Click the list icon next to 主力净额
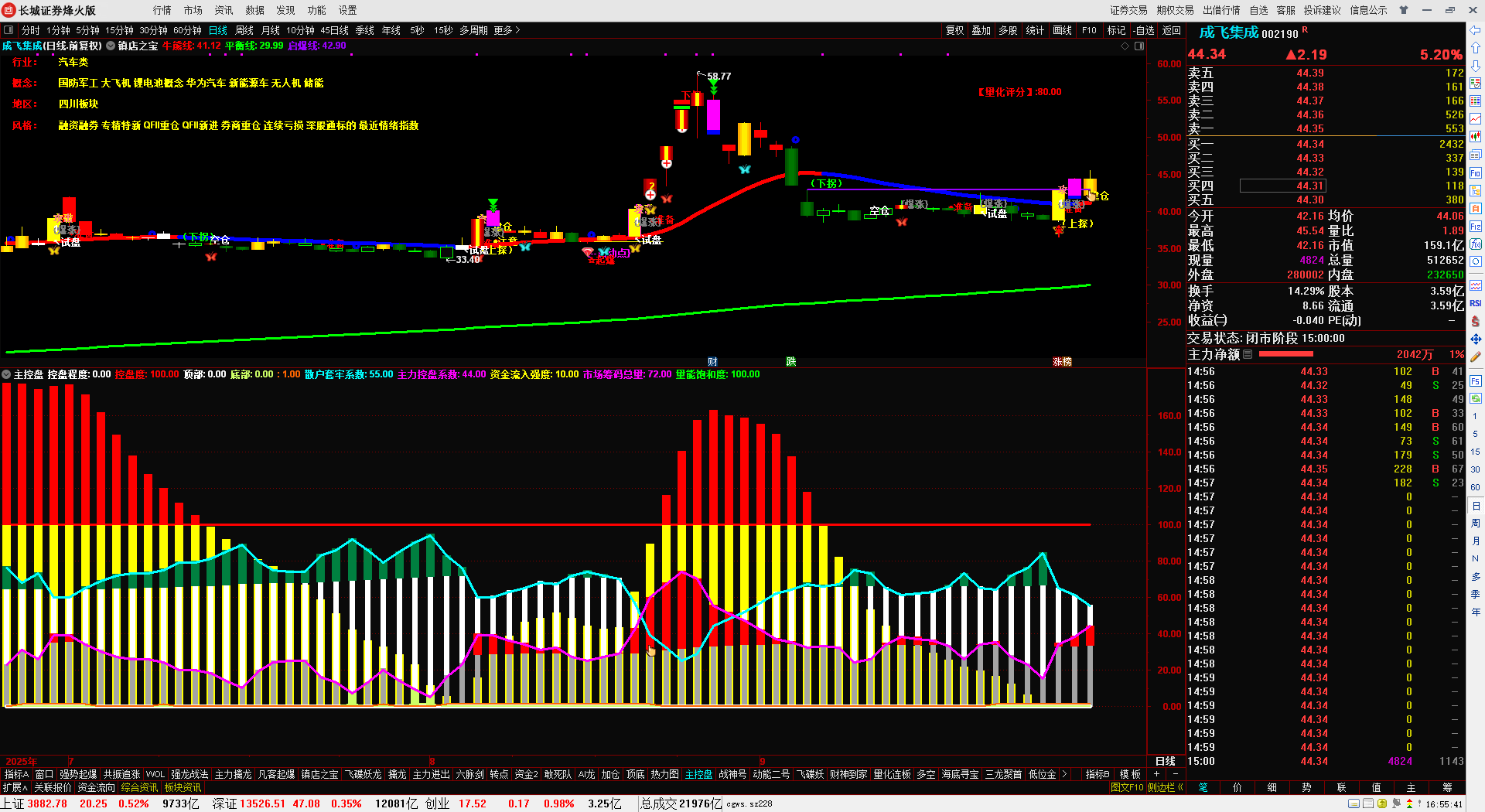Viewport: 1485px width, 812px height. [1248, 354]
